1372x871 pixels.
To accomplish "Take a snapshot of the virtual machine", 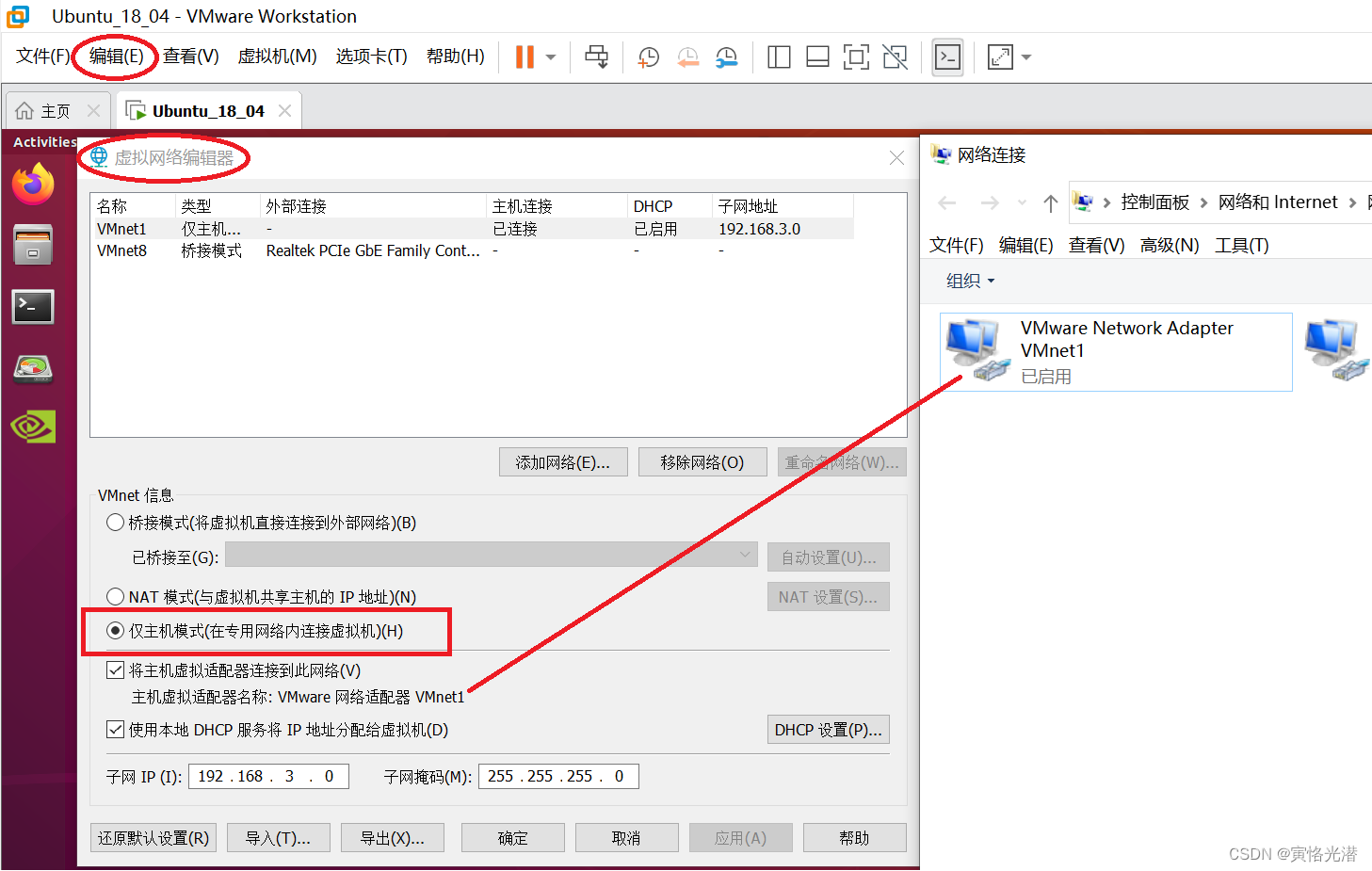I will click(648, 57).
